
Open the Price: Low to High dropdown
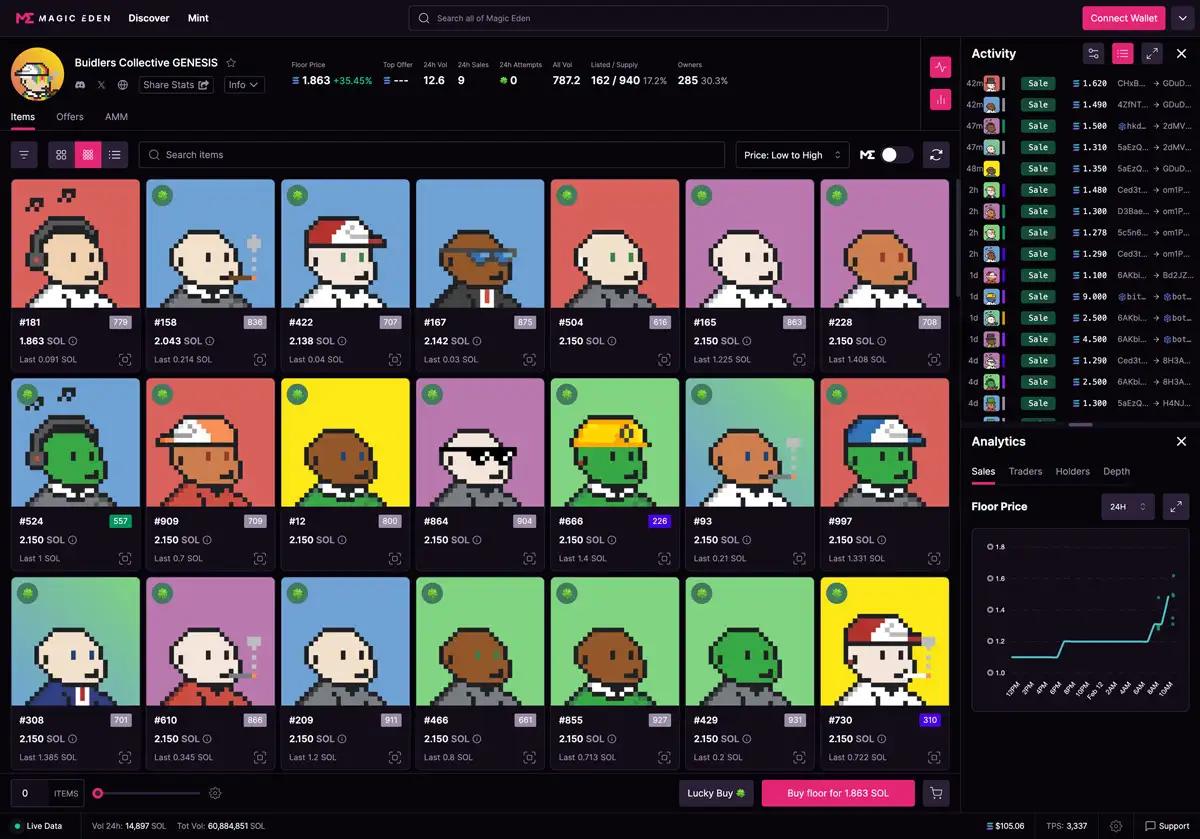tap(793, 155)
